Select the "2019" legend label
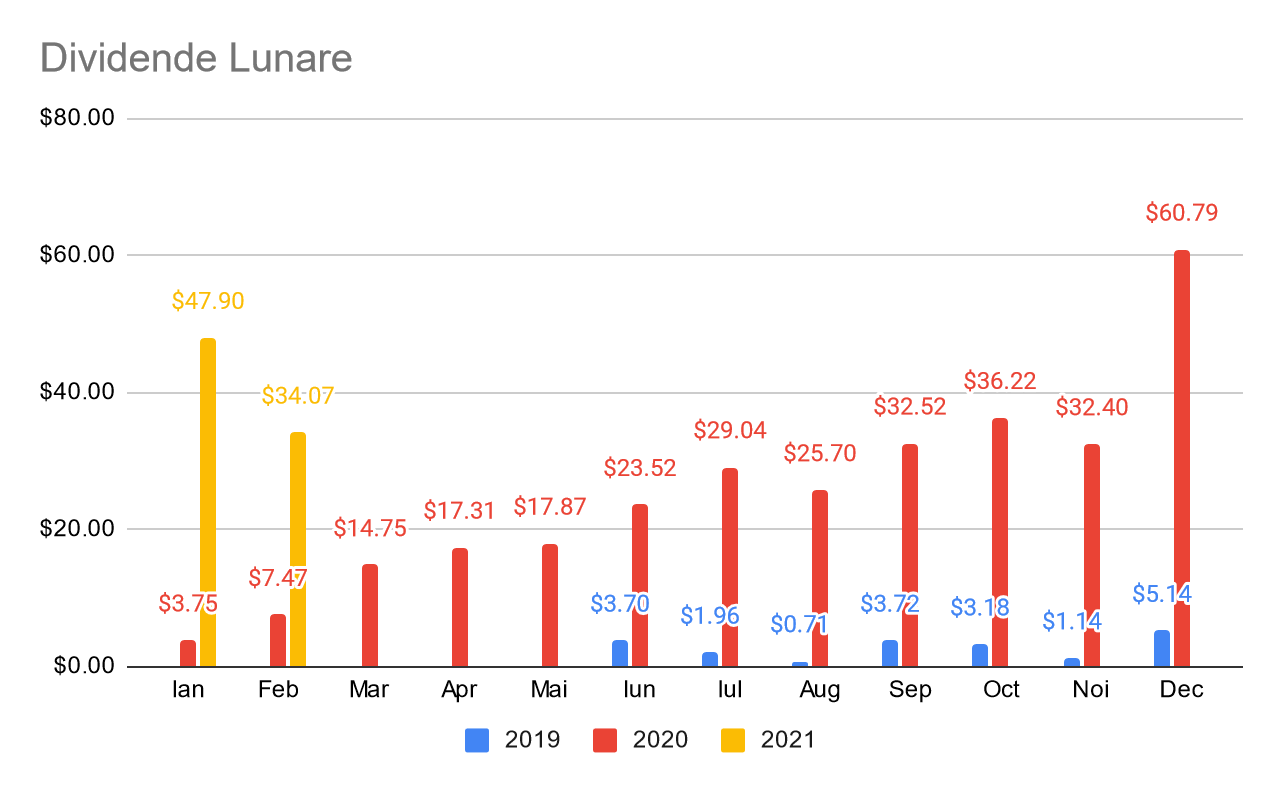 click(532, 740)
